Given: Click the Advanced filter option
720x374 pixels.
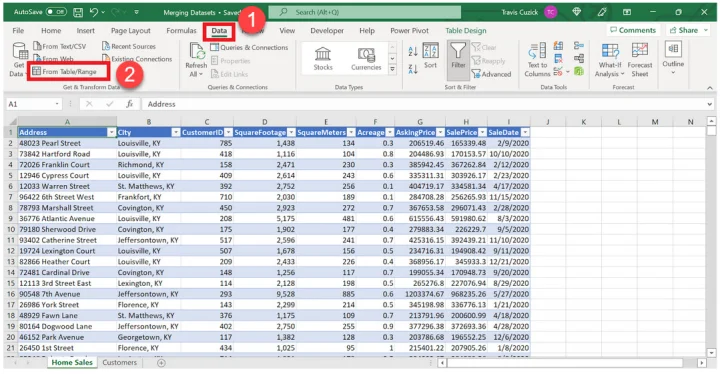Looking at the screenshot, I should click(491, 74).
